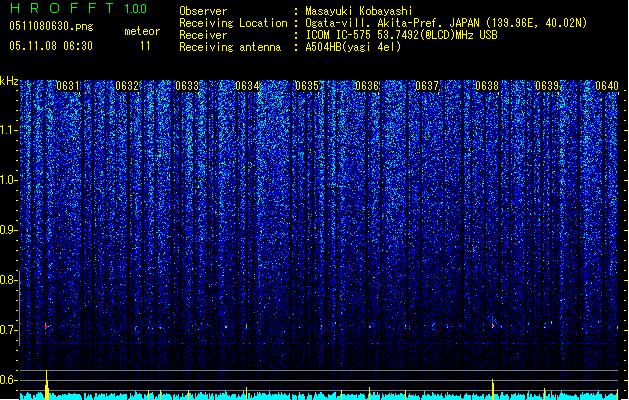
Task: Select the observer name Masayuki Kobayashi
Action: 359,11
